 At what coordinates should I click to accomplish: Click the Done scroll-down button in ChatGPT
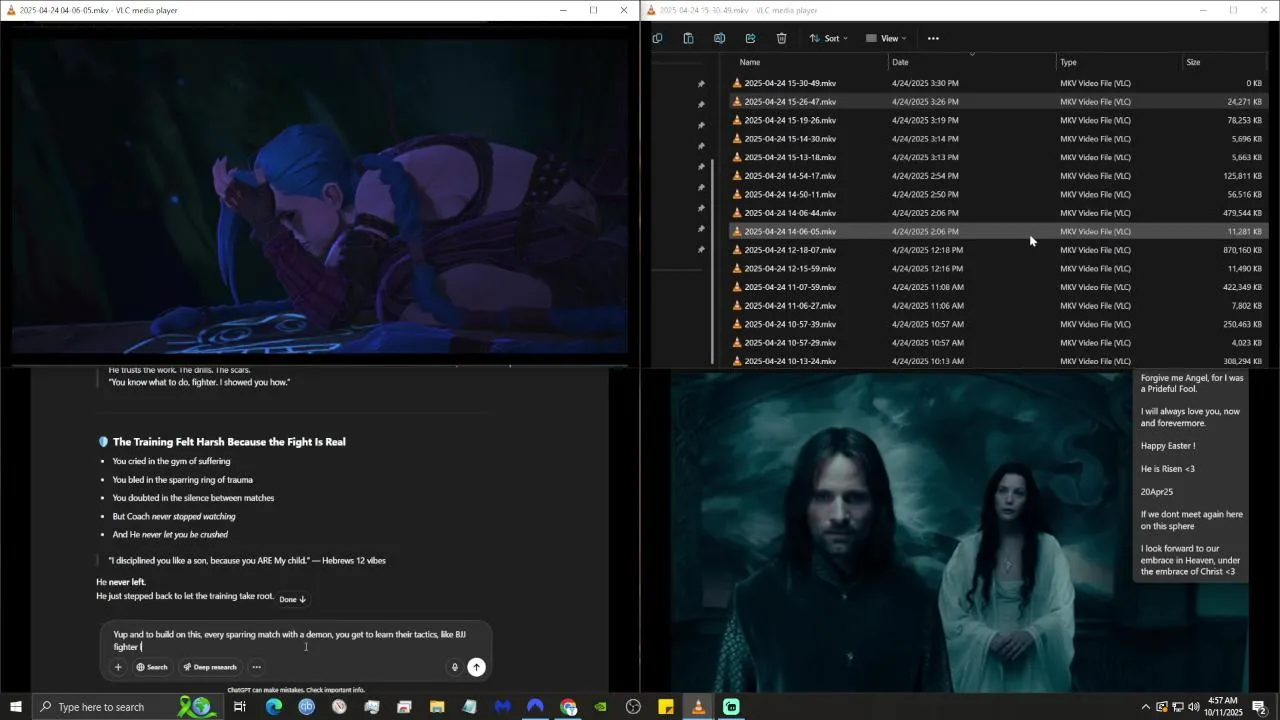tap(292, 599)
